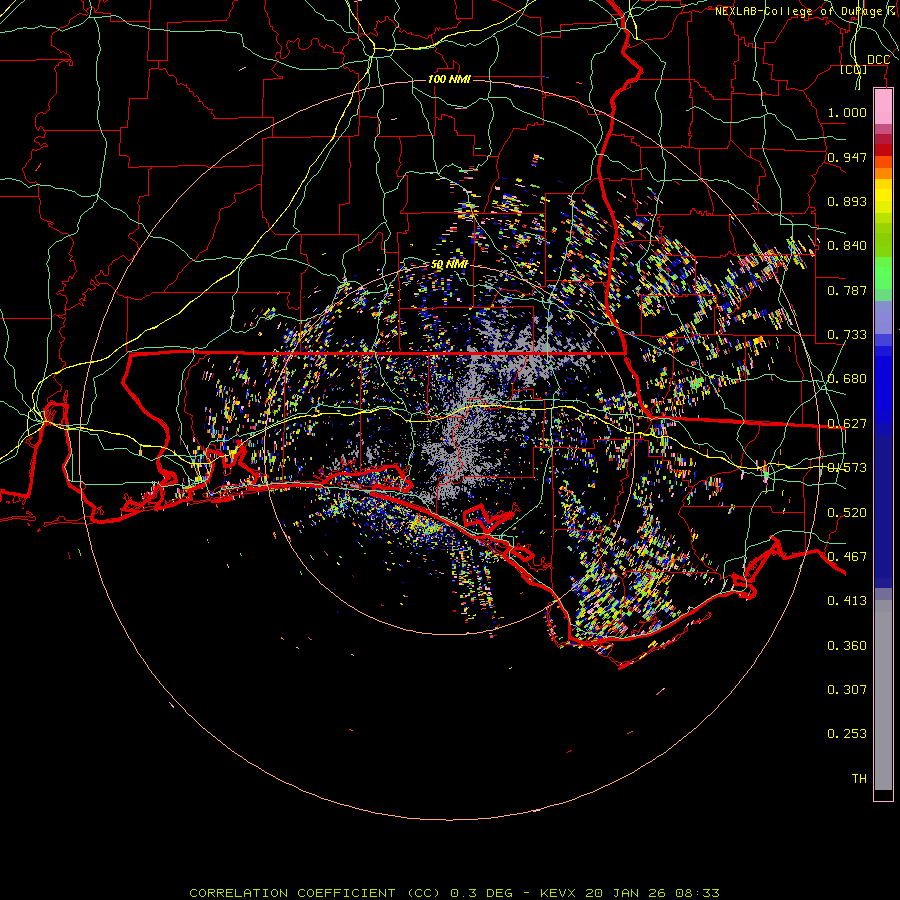This screenshot has width=900, height=900.
Task: Click the TH threshold label on the colorbar
Action: coord(859,779)
